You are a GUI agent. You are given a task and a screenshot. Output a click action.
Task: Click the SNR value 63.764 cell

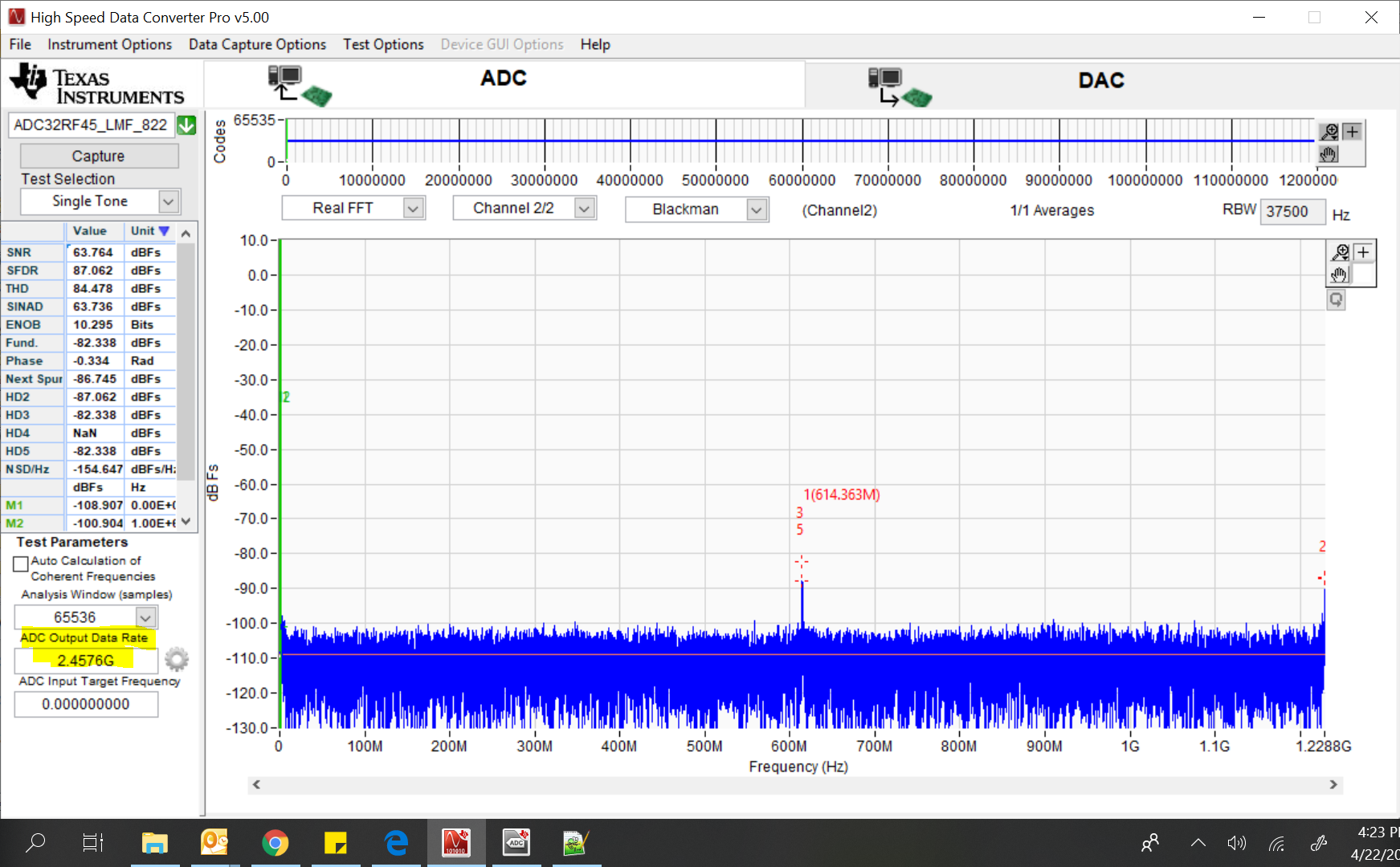pyautogui.click(x=95, y=252)
